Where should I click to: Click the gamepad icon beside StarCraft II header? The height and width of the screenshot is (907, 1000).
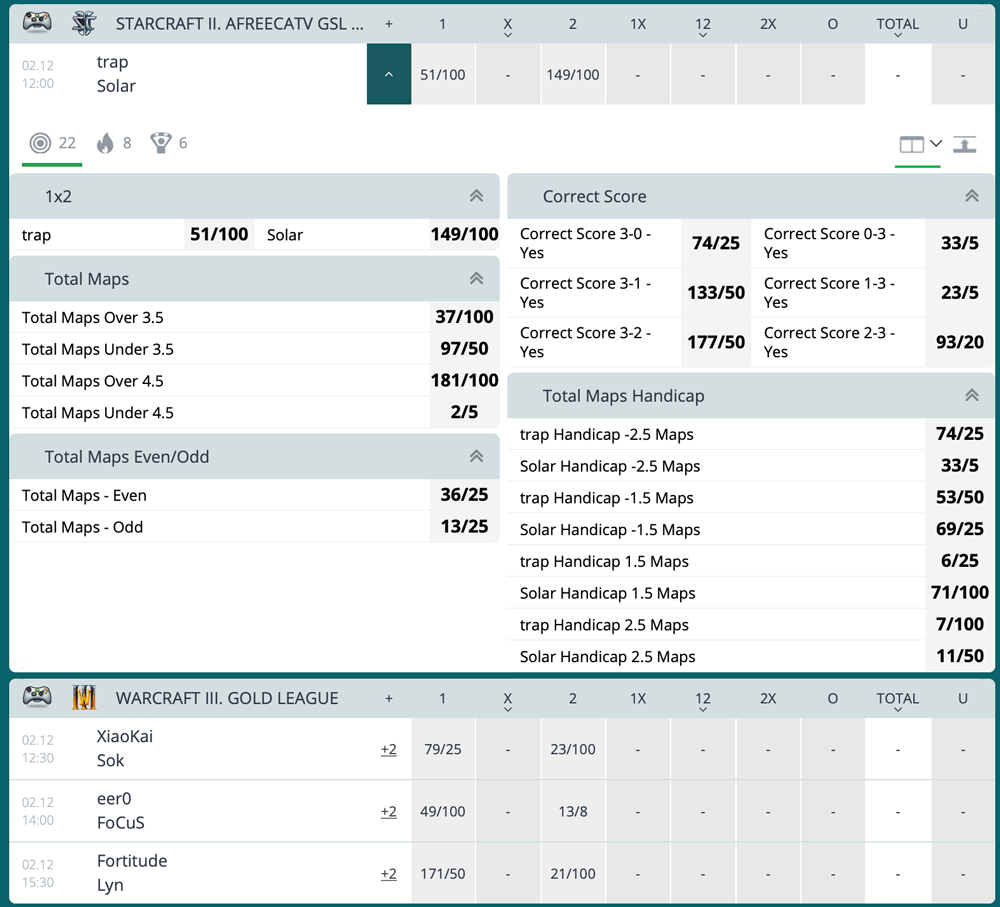(x=37, y=23)
